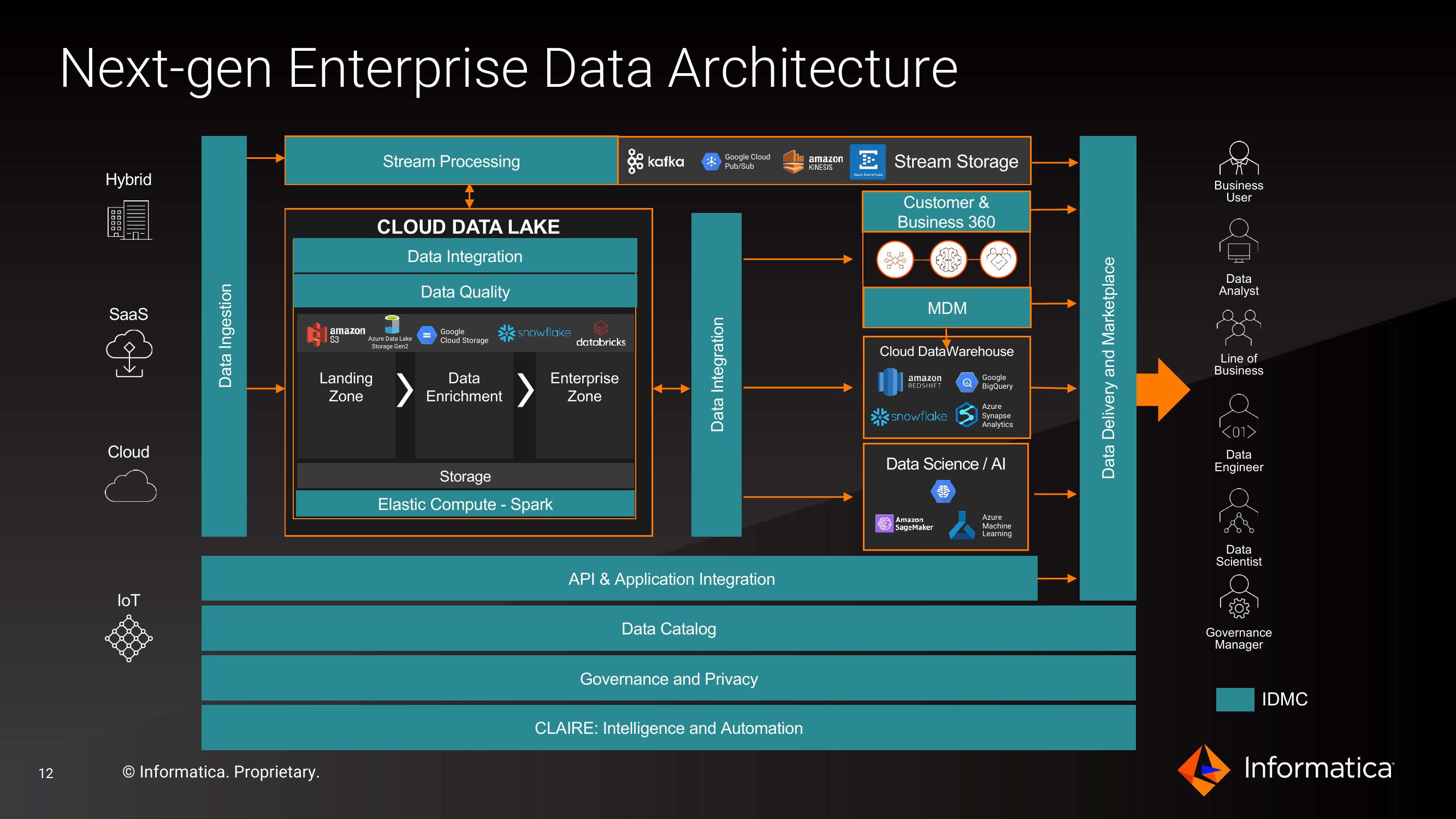Click the Google AI hexagon icon
1456x819 pixels.
[x=943, y=491]
